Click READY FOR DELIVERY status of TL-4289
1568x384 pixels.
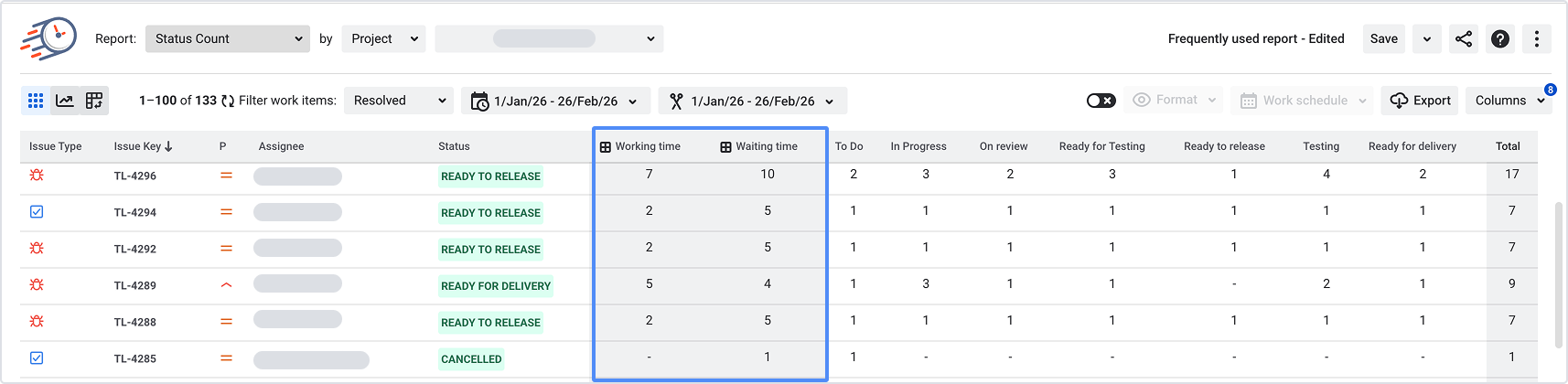pos(496,286)
